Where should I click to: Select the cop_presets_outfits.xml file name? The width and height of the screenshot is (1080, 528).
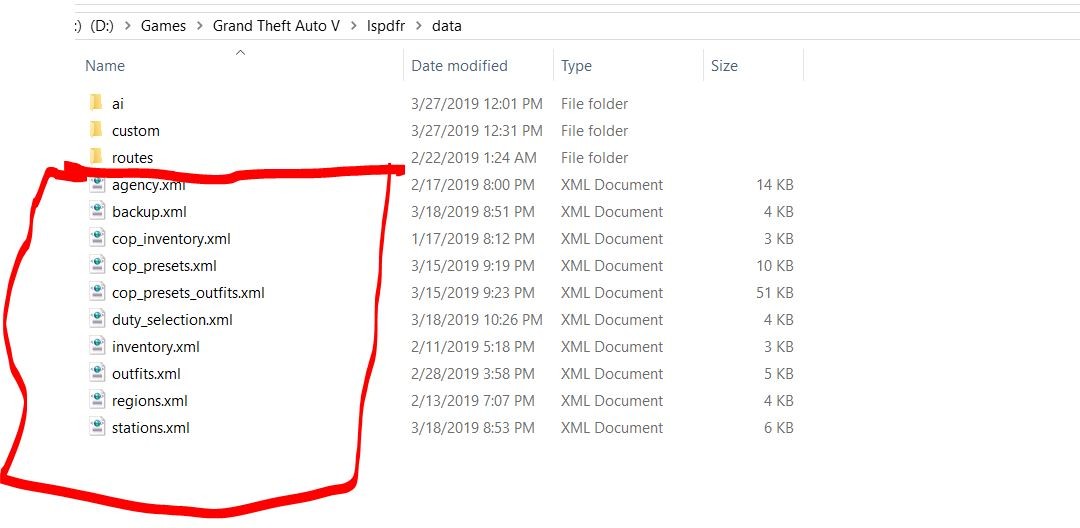(188, 293)
